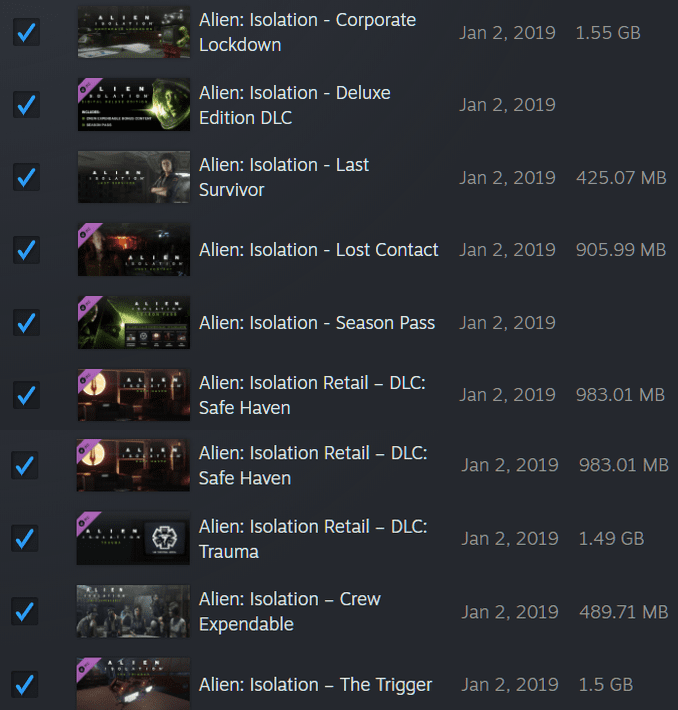This screenshot has width=678, height=710.
Task: Click the Crew Expendable title text
Action: coord(290,611)
